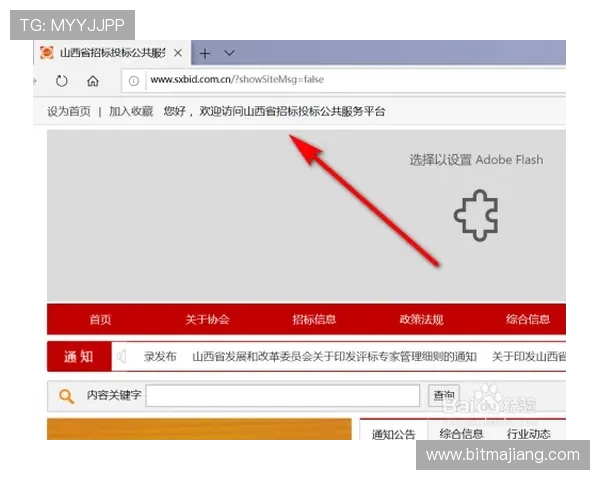
Task: Click 设为首页 link
Action: [x=69, y=111]
